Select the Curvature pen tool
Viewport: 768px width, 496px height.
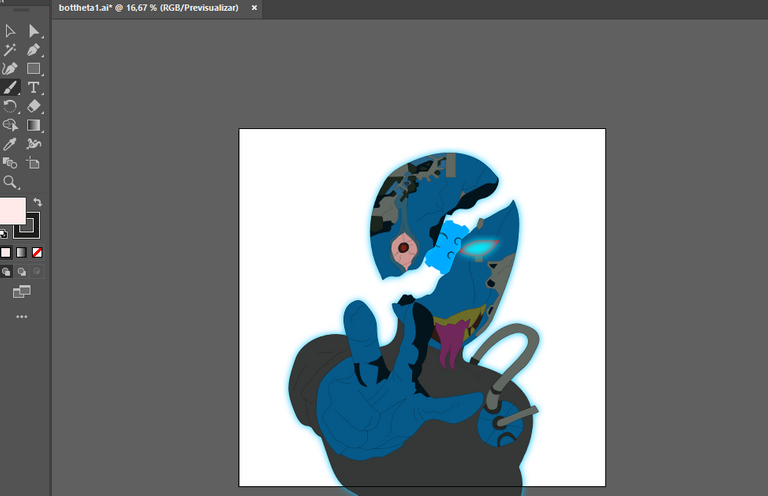pyautogui.click(x=10, y=69)
